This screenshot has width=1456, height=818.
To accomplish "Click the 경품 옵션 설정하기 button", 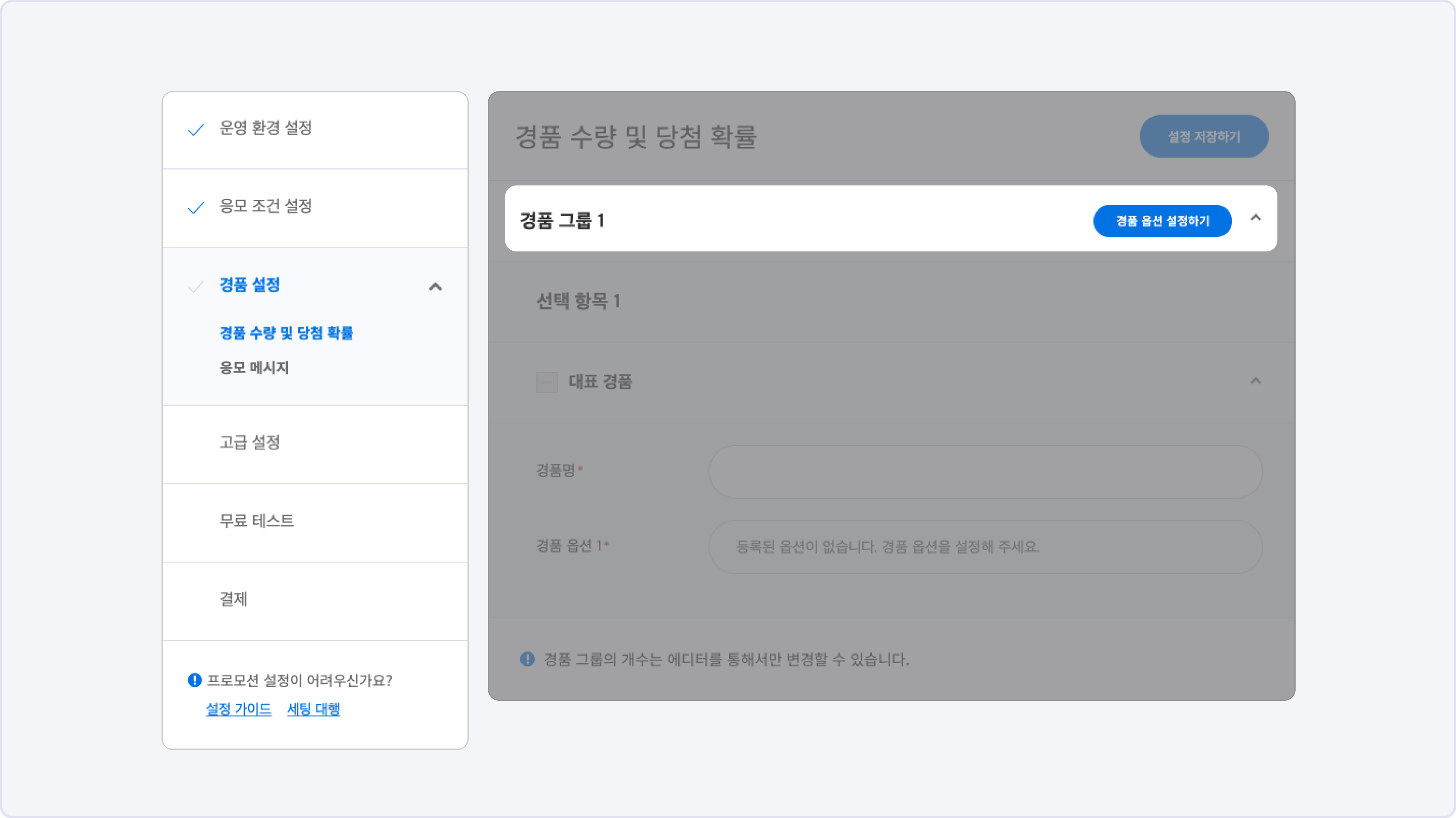I will pos(1162,221).
